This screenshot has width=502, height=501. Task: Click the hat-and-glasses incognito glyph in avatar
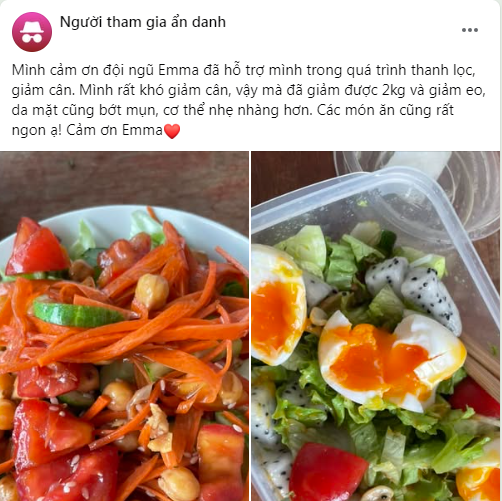[x=32, y=33]
